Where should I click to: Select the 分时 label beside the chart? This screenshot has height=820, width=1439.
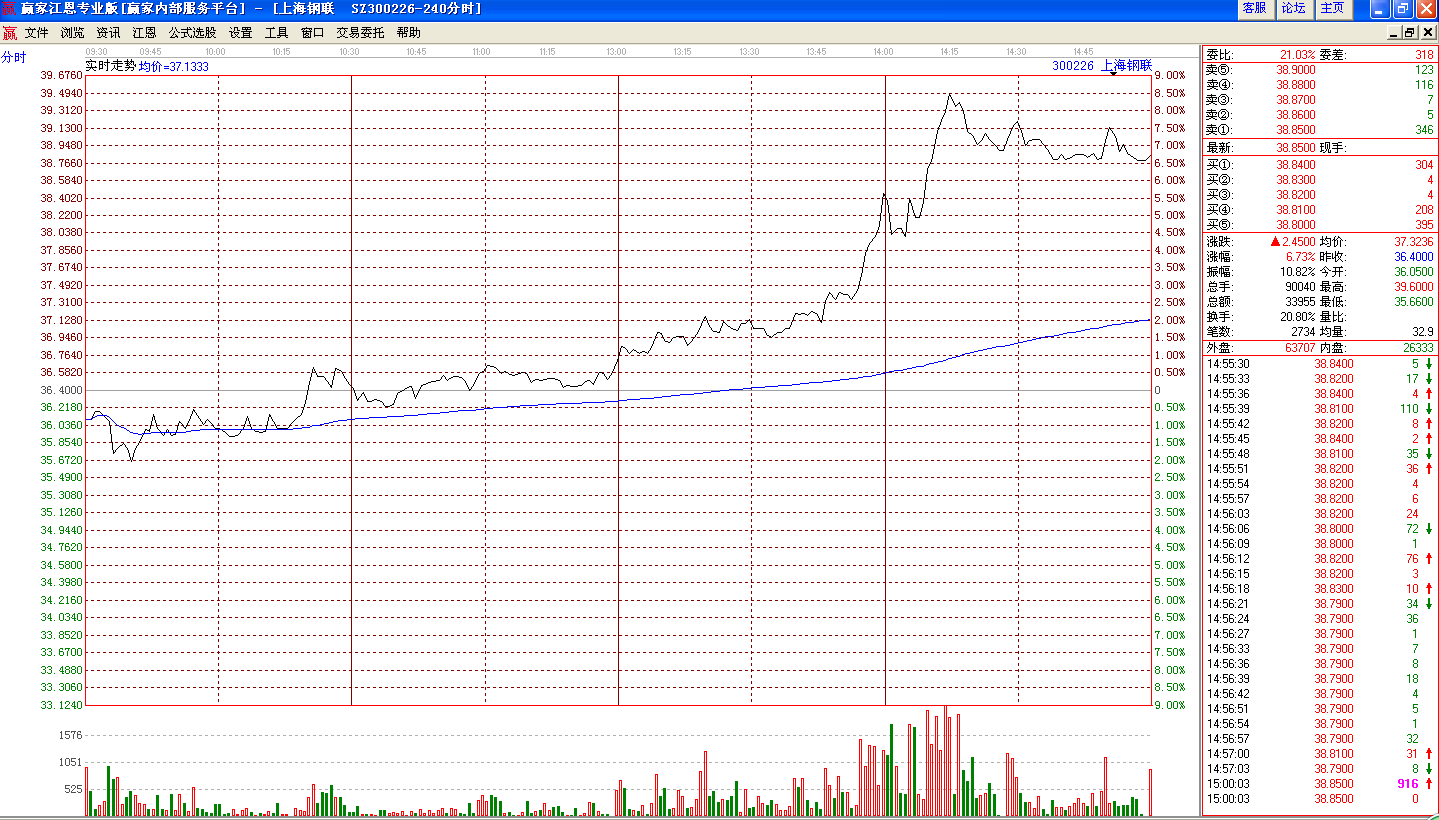13,58
